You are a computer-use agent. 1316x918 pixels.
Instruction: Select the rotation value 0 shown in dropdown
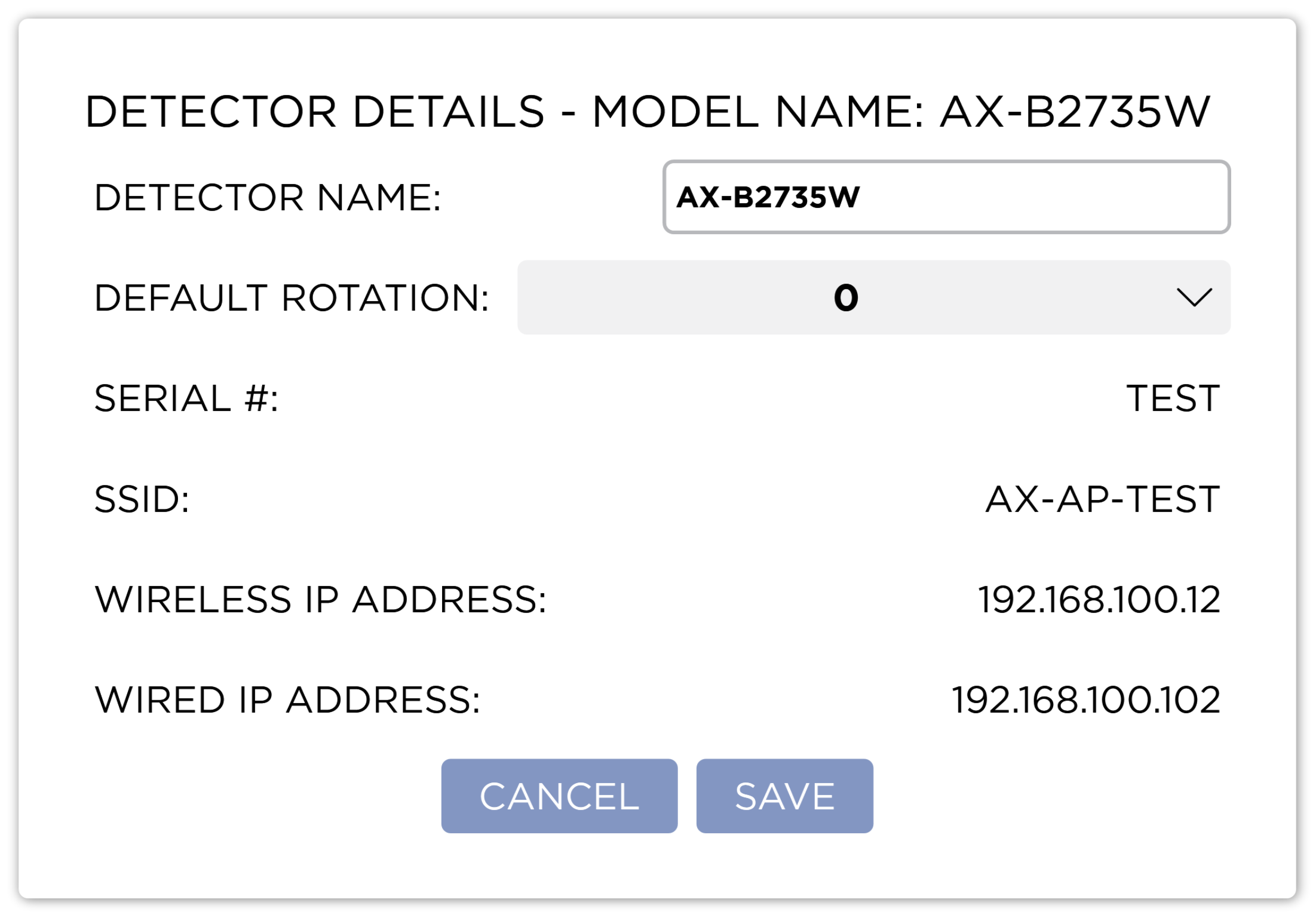pyautogui.click(x=845, y=297)
